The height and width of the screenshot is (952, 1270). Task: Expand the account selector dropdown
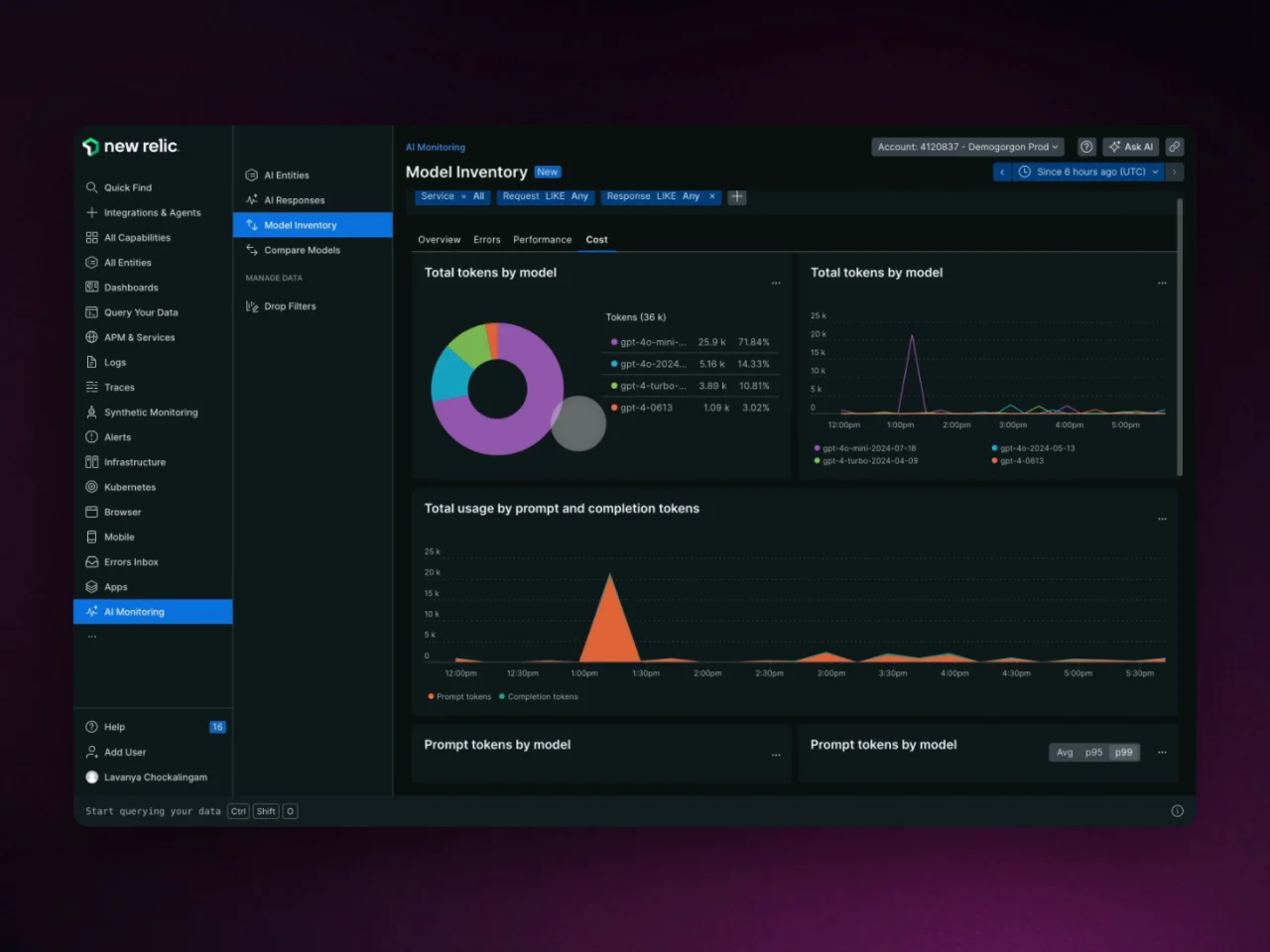point(967,147)
